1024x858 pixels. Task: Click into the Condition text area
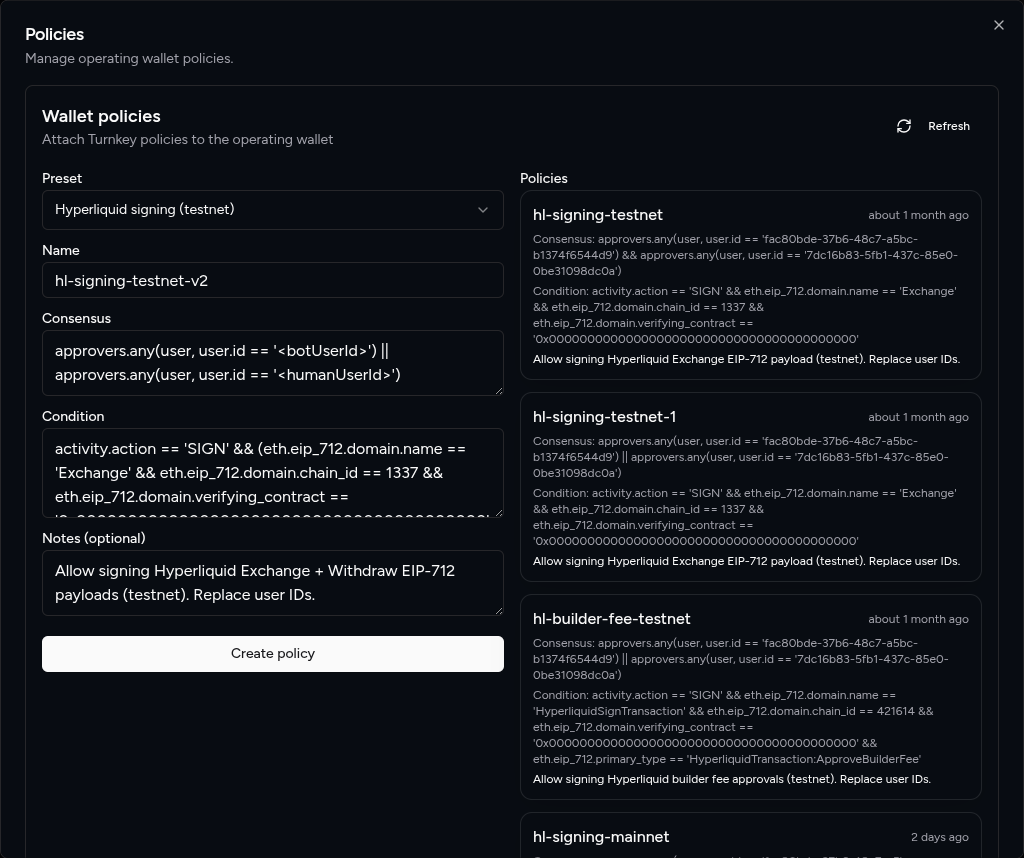pos(272,472)
